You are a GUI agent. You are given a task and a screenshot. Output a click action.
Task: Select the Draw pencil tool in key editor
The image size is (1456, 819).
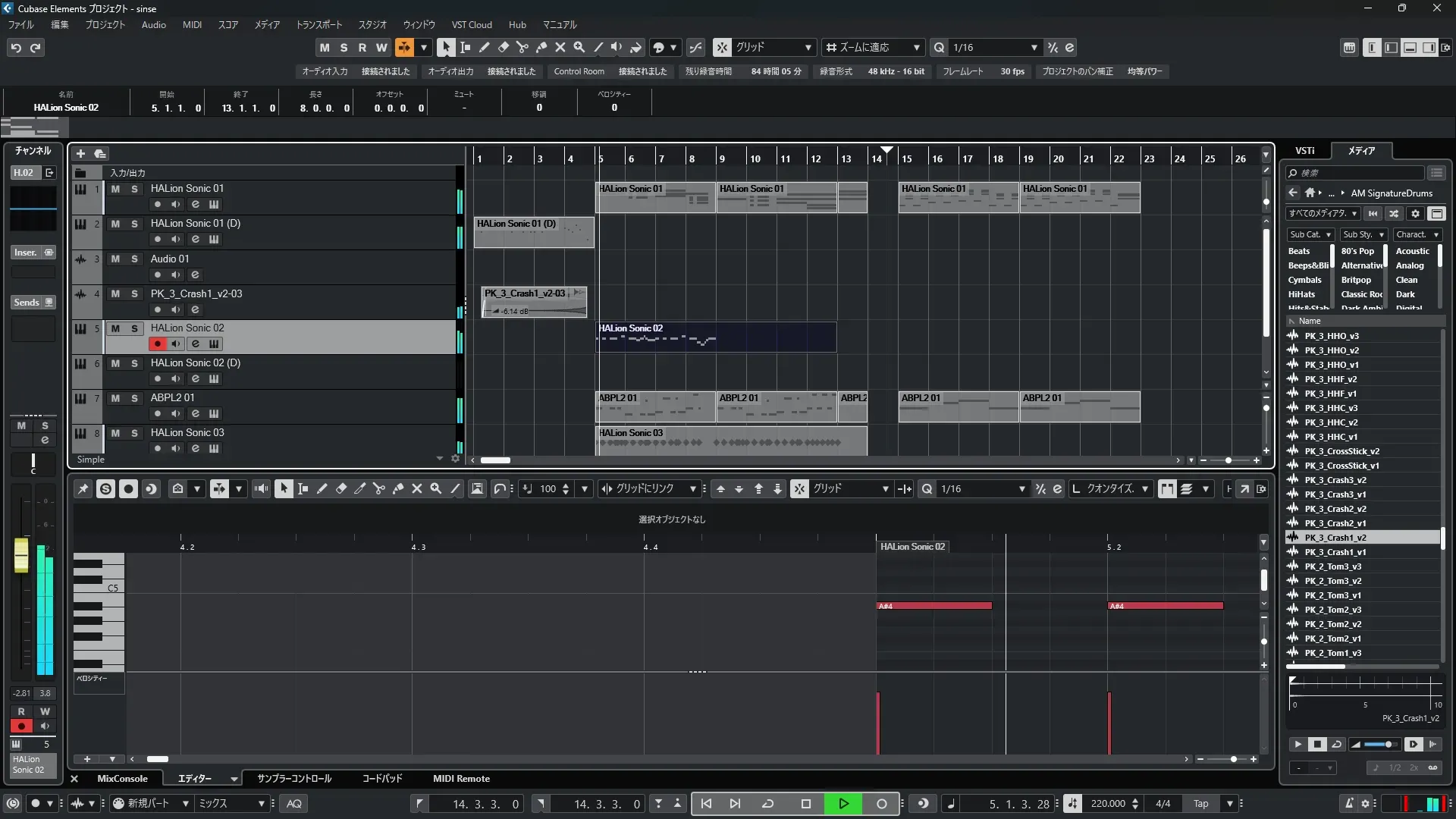[322, 489]
